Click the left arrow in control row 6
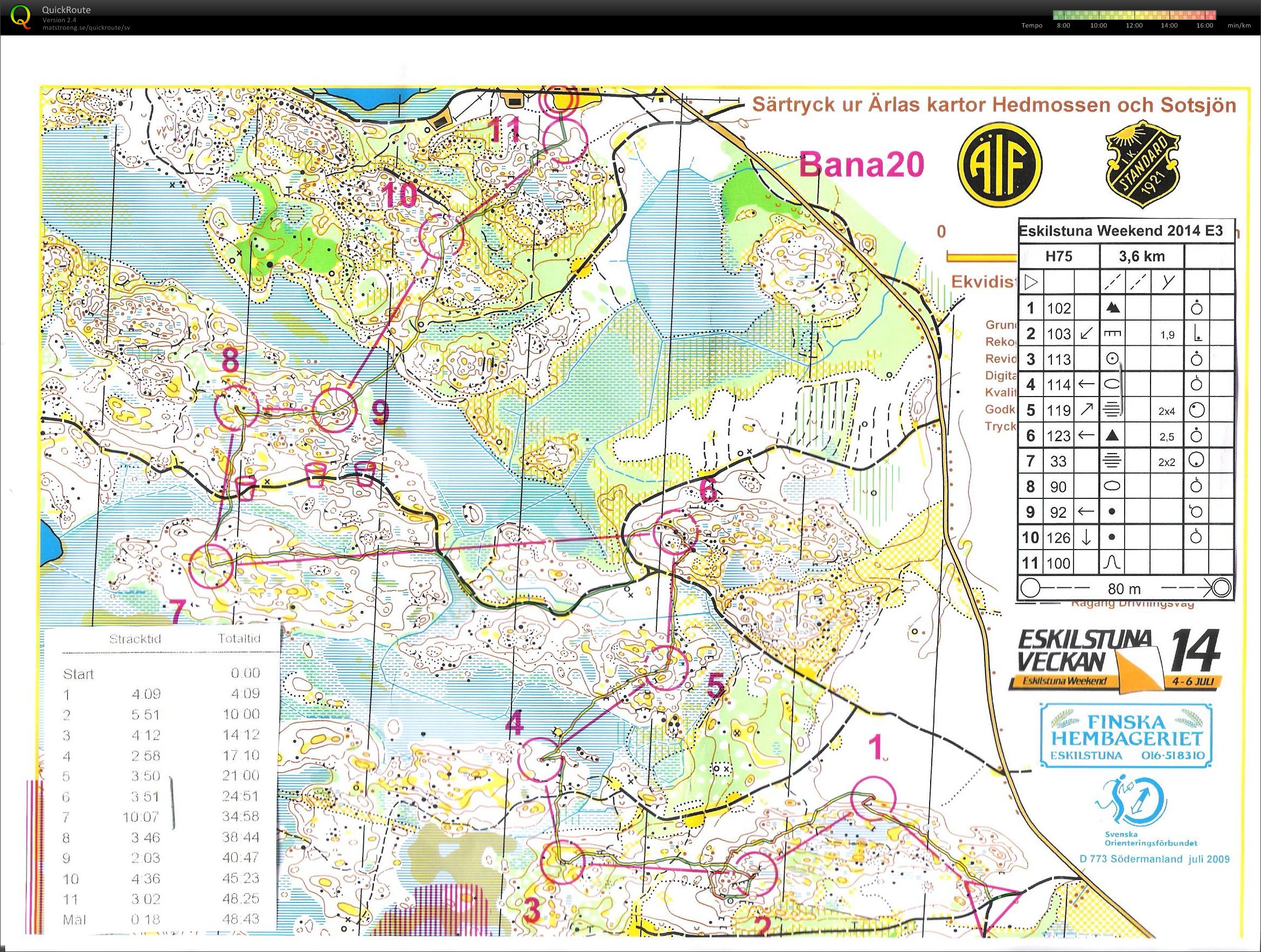This screenshot has height=952, width=1261. (x=1086, y=435)
